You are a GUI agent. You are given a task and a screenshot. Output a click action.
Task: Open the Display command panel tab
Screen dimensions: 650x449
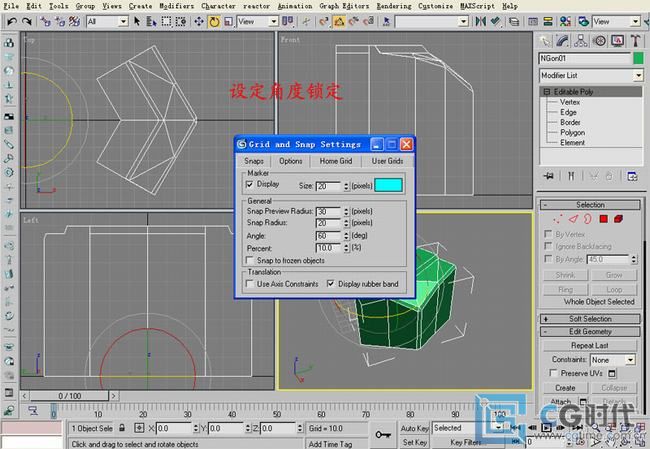[x=617, y=41]
